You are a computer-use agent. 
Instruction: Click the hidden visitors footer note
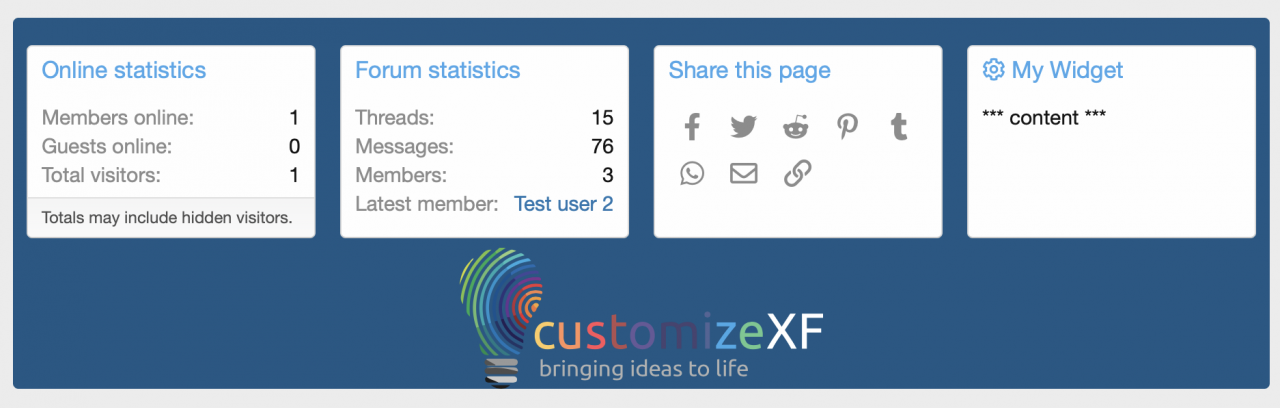click(x=167, y=217)
